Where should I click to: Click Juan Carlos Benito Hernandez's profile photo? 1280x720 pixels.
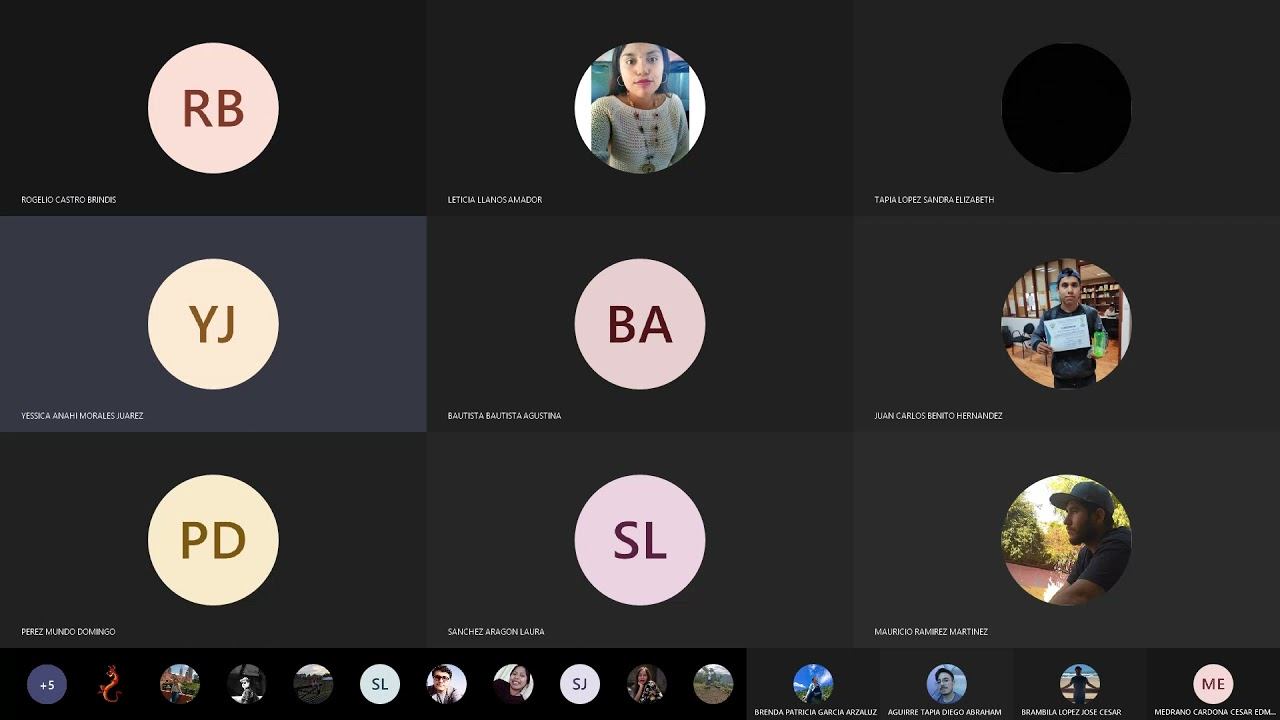[x=1066, y=324]
